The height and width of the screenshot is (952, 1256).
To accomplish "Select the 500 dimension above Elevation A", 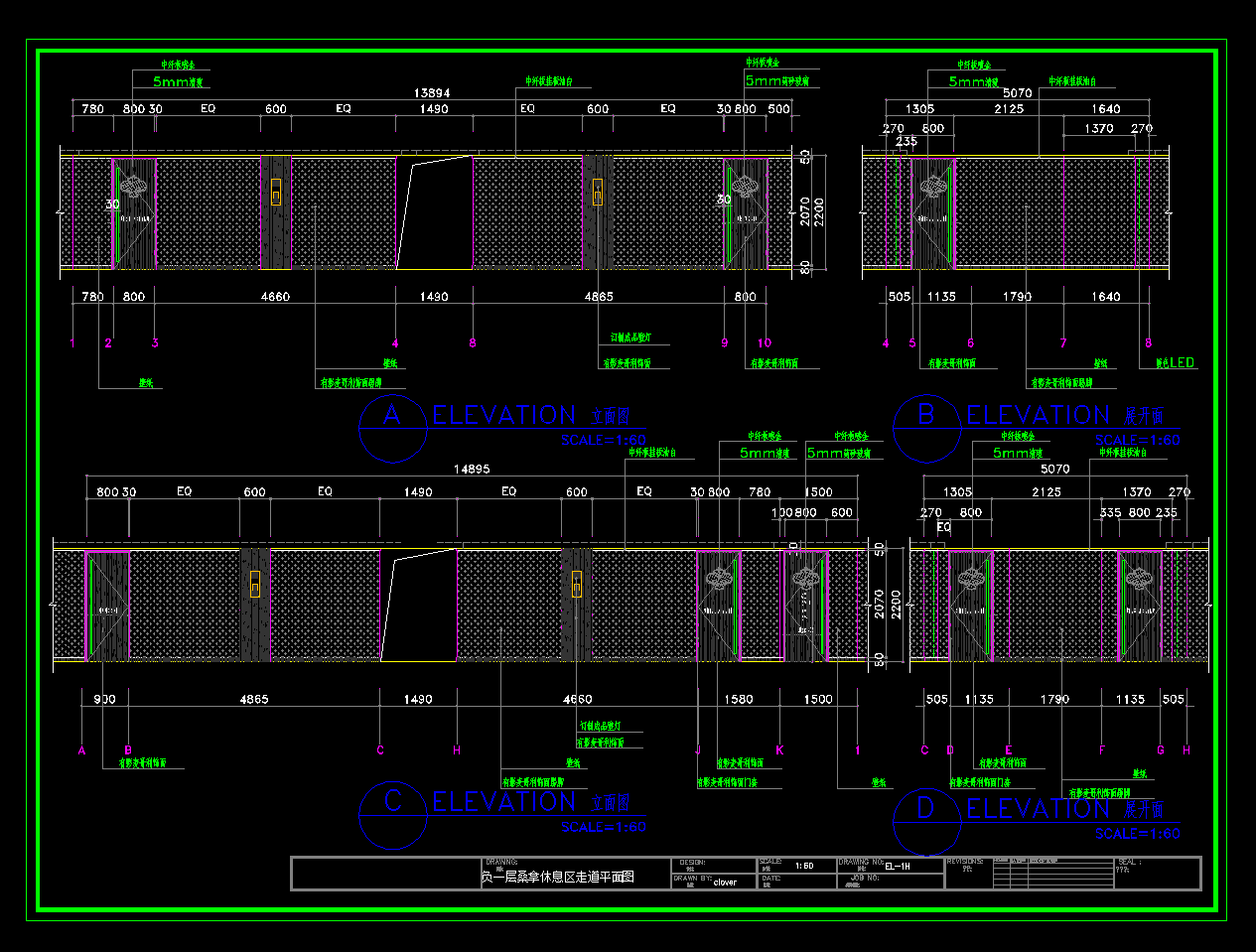I will [x=779, y=109].
